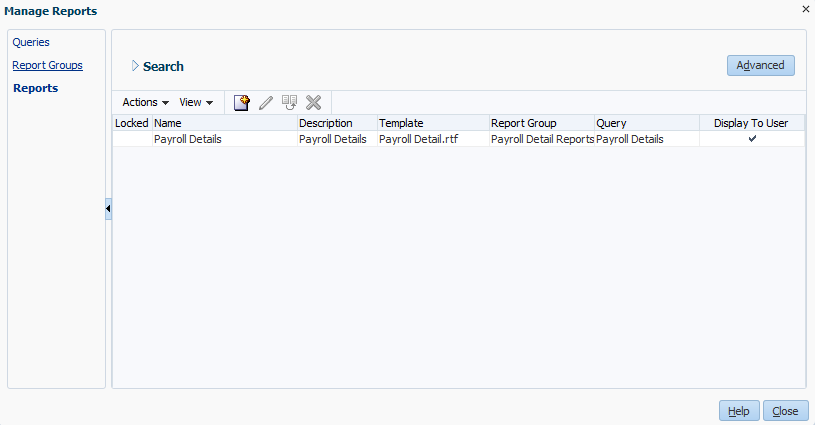Image resolution: width=815 pixels, height=425 pixels.
Task: Click the Close button at bottom
Action: pos(785,411)
